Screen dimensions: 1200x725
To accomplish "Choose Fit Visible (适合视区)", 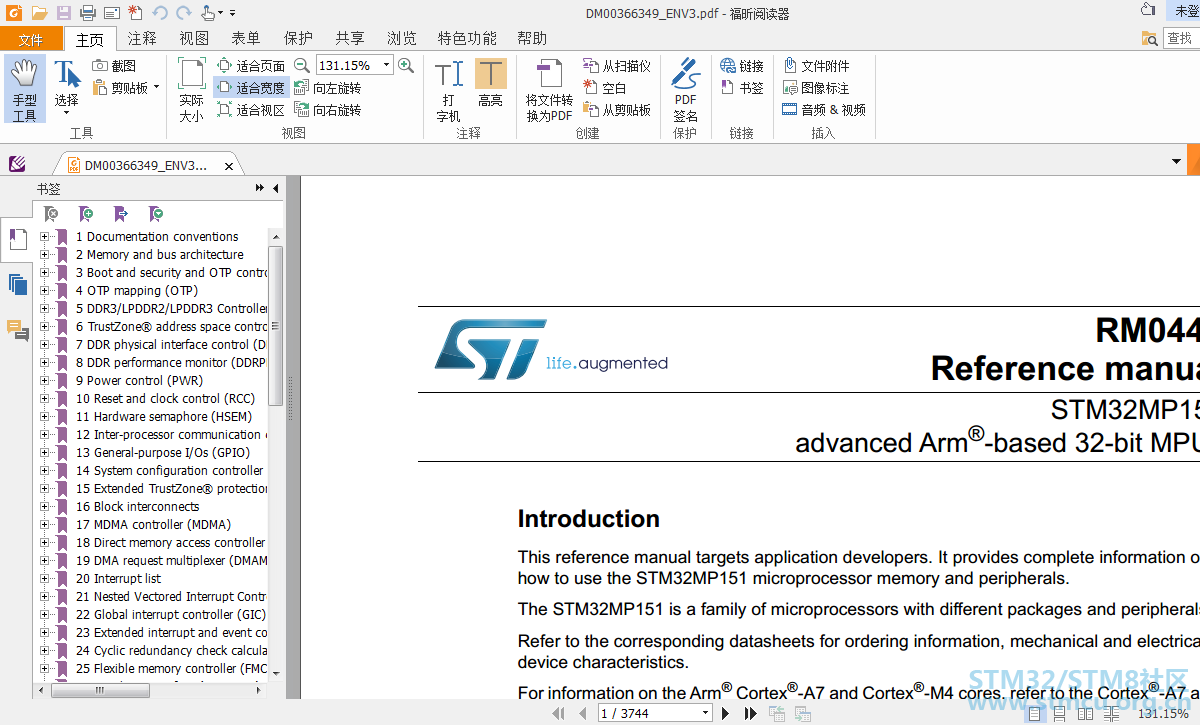I will point(251,110).
